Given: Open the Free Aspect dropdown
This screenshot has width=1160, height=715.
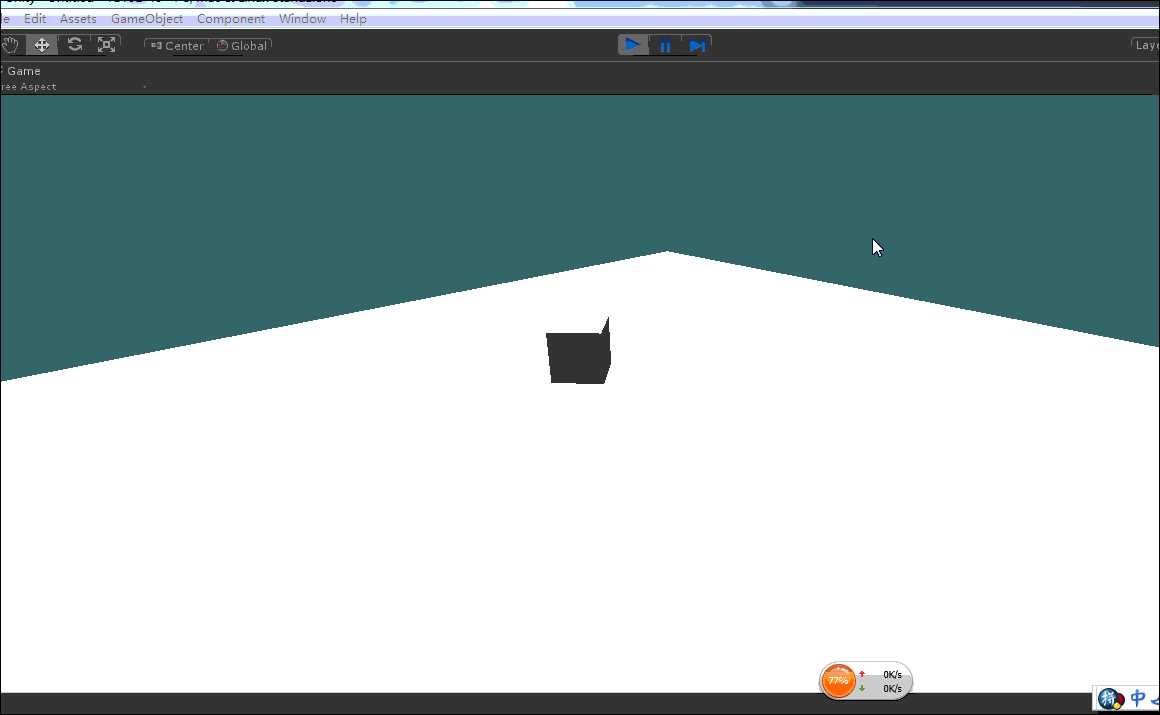Looking at the screenshot, I should [72, 87].
